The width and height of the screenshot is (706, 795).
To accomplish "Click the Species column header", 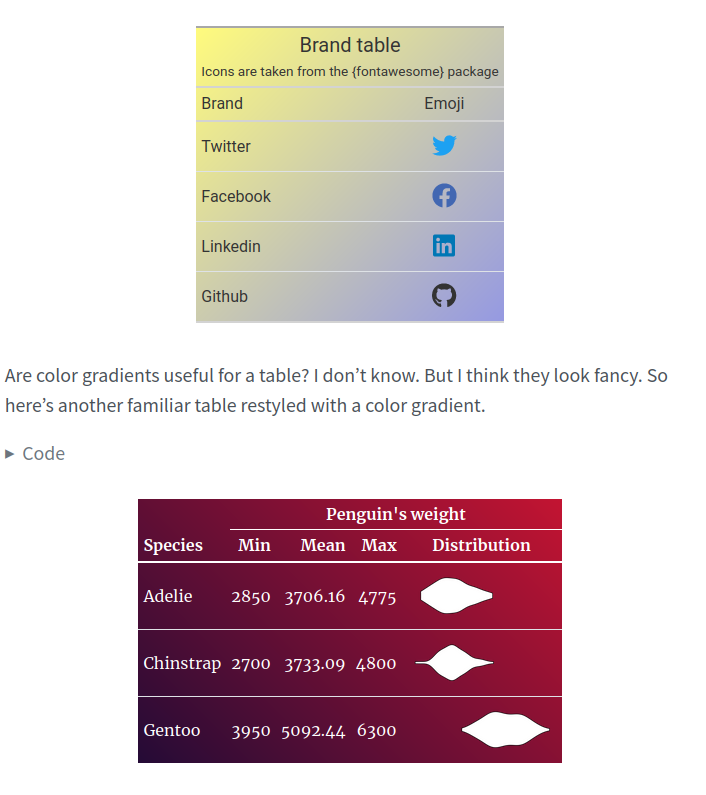I will pos(173,545).
